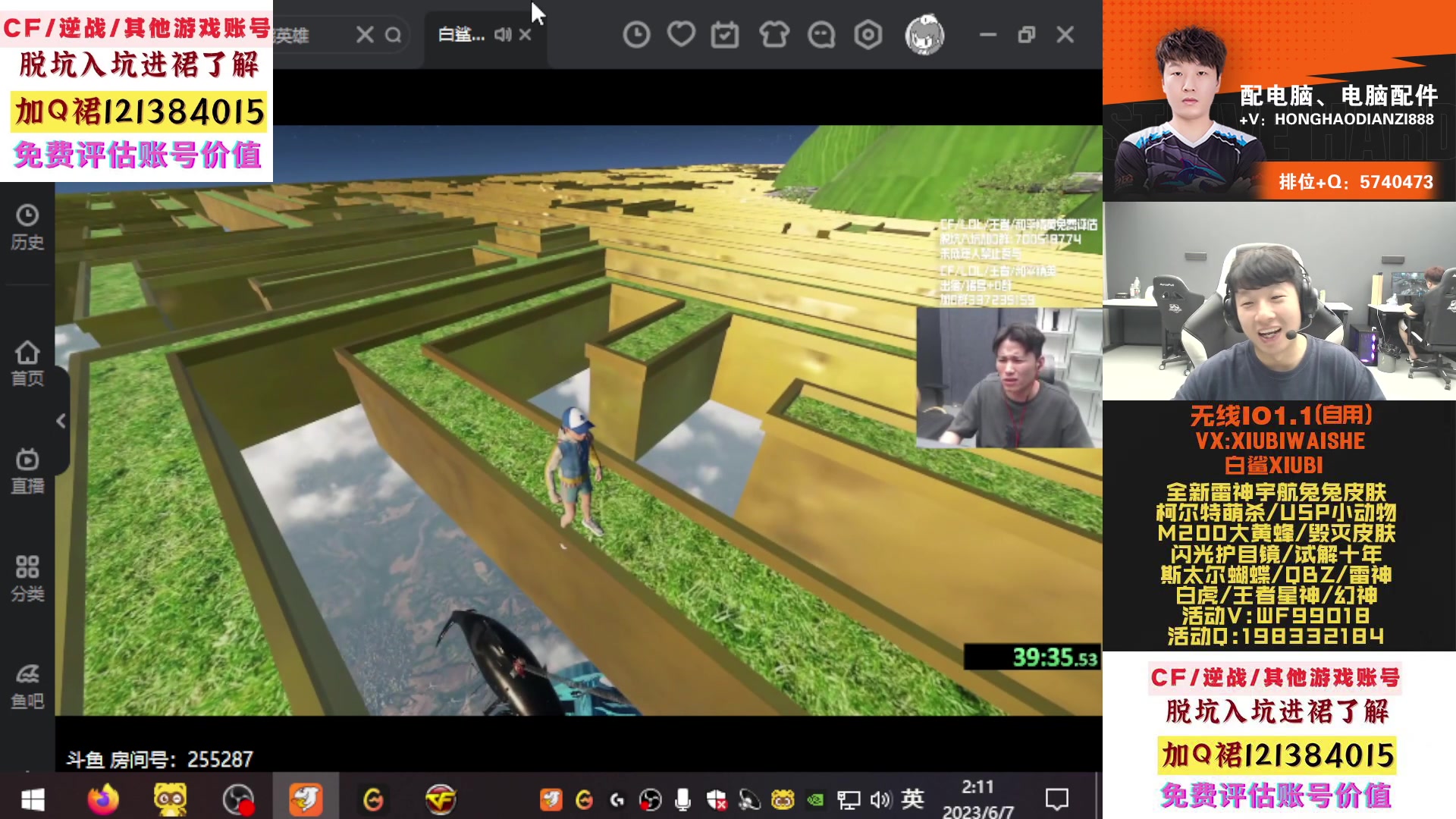Open the shirt outfit icon

[x=774, y=35]
